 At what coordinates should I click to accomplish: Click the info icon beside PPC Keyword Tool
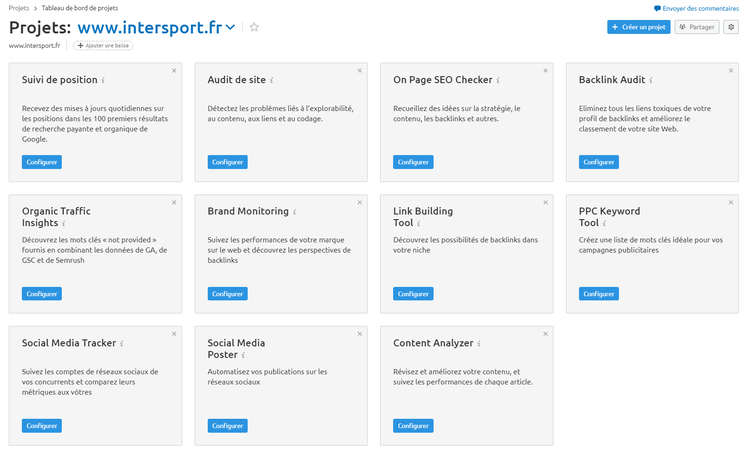click(x=604, y=223)
